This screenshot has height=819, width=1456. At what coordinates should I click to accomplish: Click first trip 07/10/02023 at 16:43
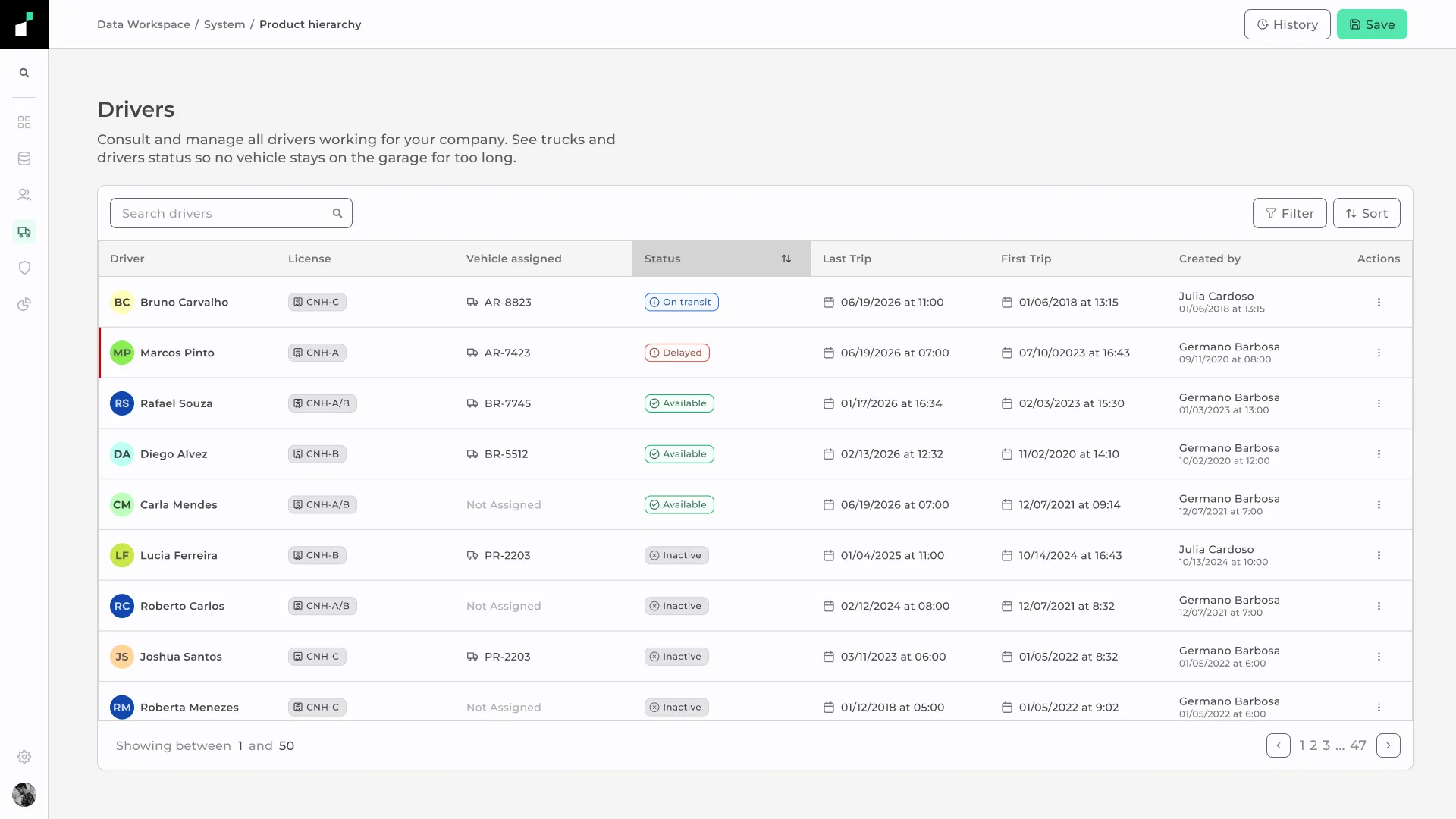[1075, 353]
